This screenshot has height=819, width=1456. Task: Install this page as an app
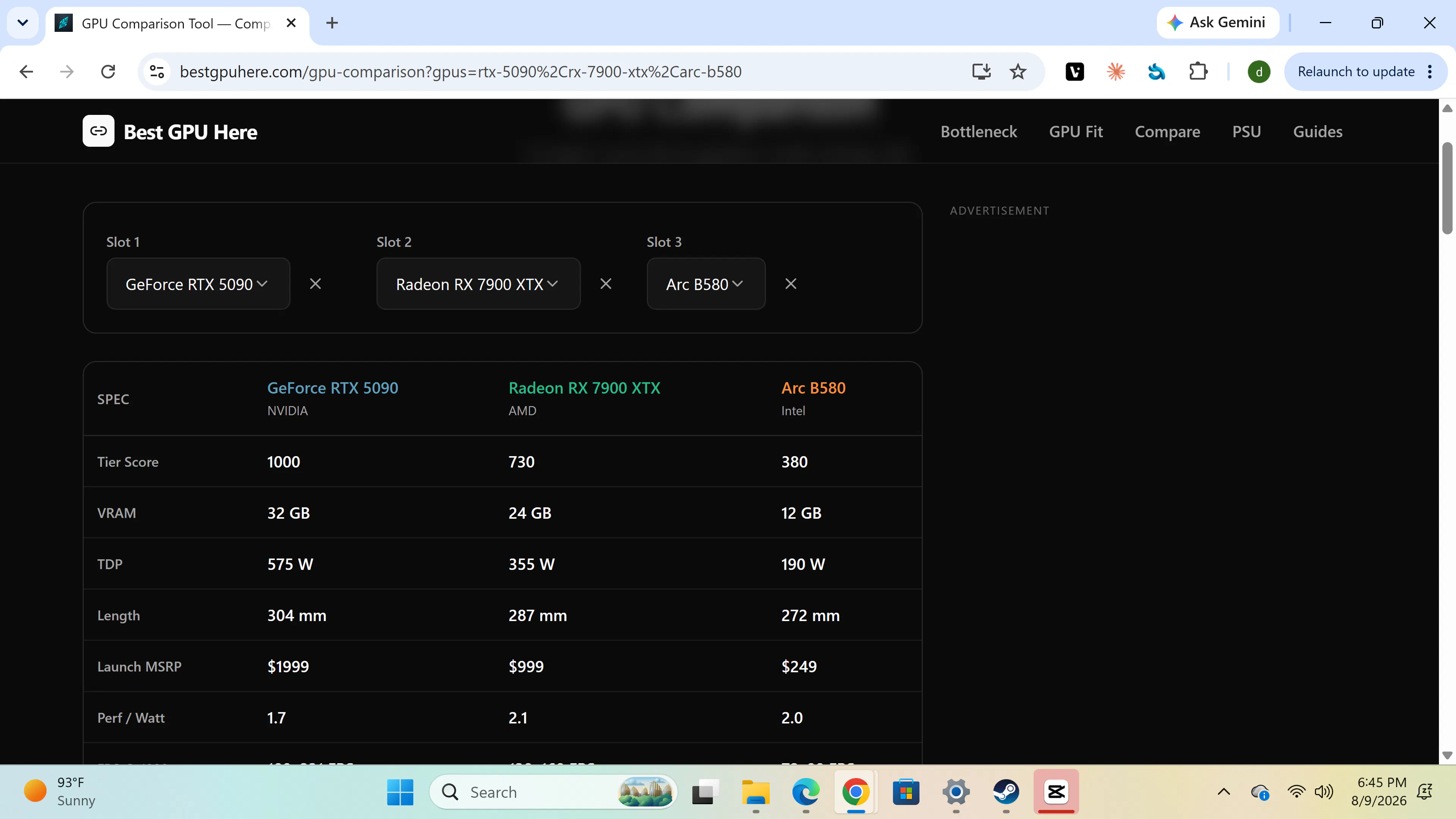pos(981,72)
